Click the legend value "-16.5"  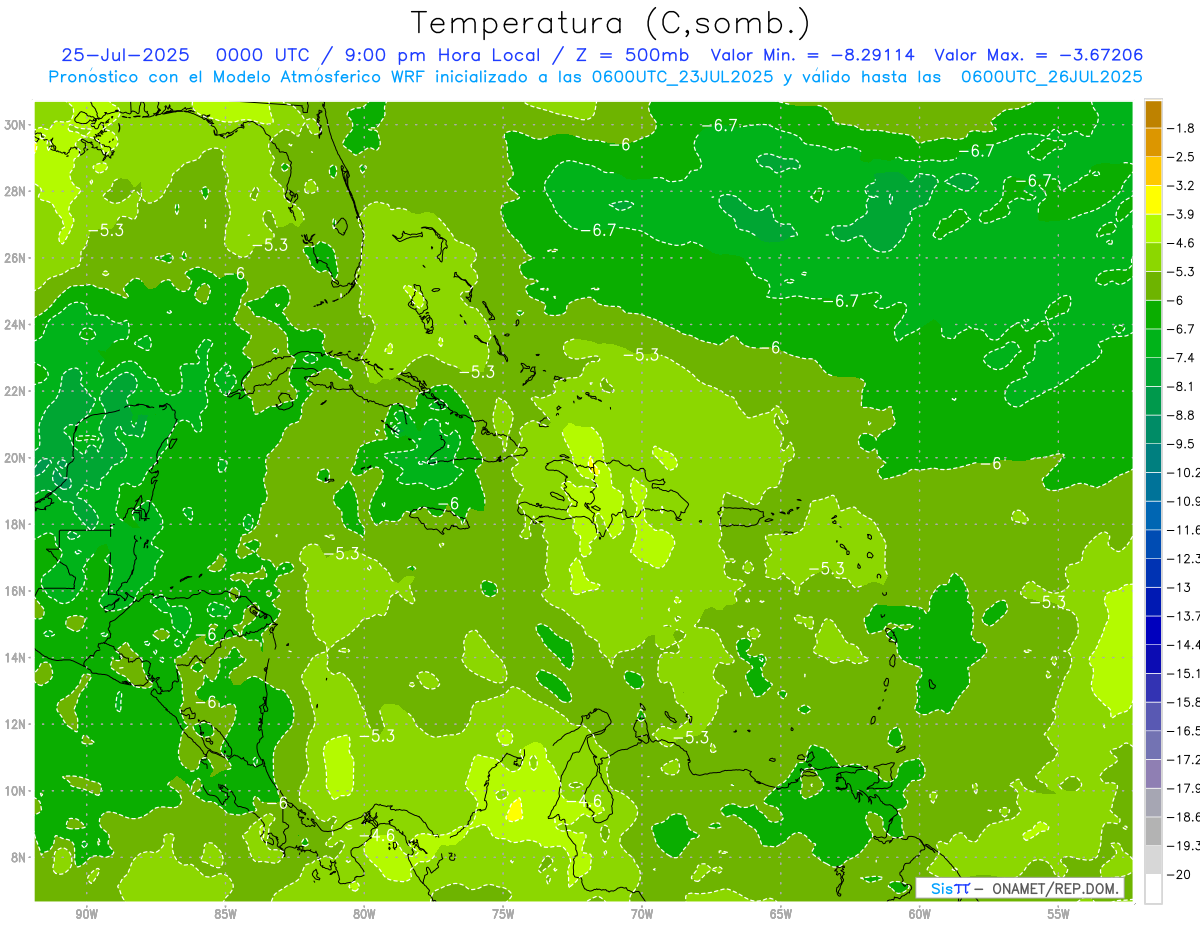click(1184, 731)
